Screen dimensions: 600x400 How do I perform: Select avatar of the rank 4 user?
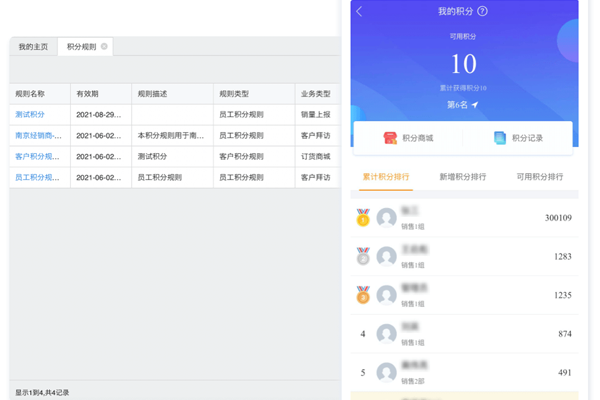coord(387,334)
